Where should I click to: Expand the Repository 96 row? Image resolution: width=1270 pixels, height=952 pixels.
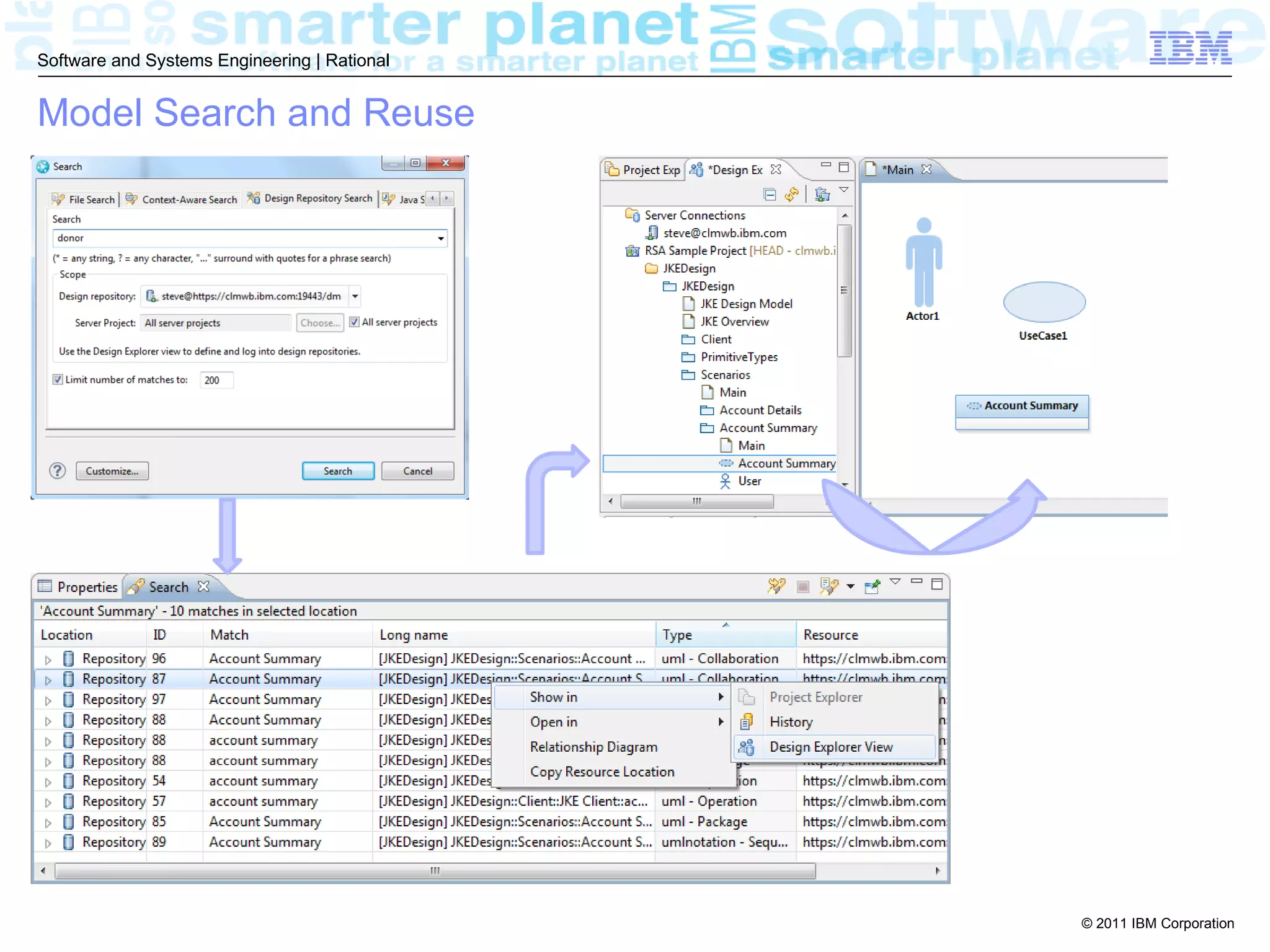[x=48, y=660]
